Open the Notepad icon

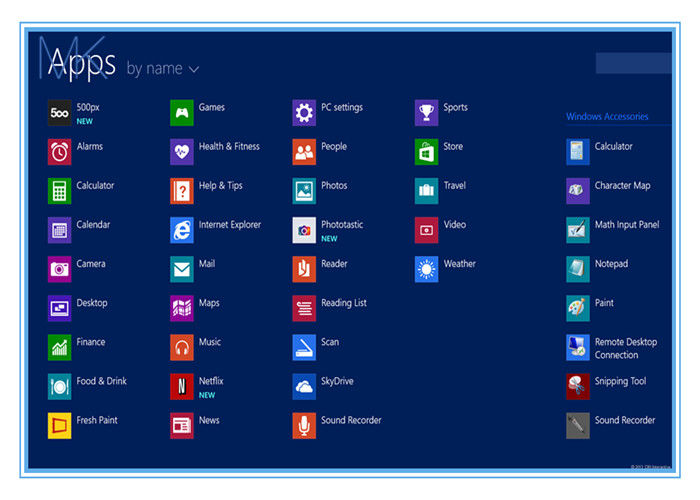[x=578, y=269]
